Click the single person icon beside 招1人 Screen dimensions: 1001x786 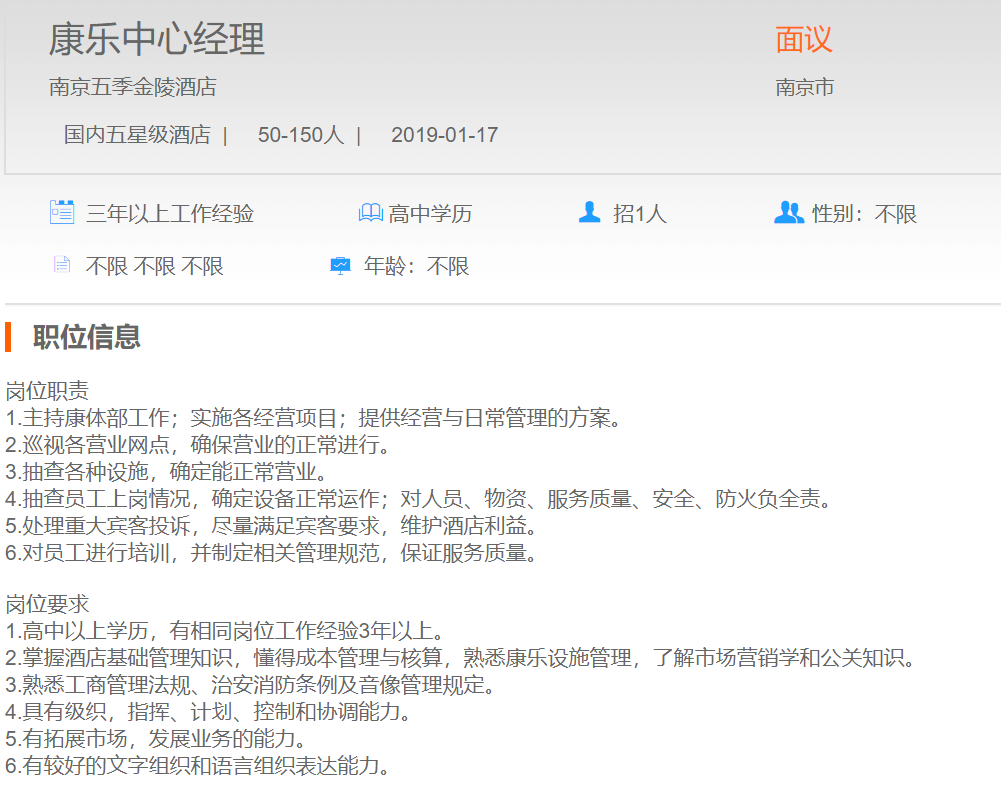[x=590, y=212]
